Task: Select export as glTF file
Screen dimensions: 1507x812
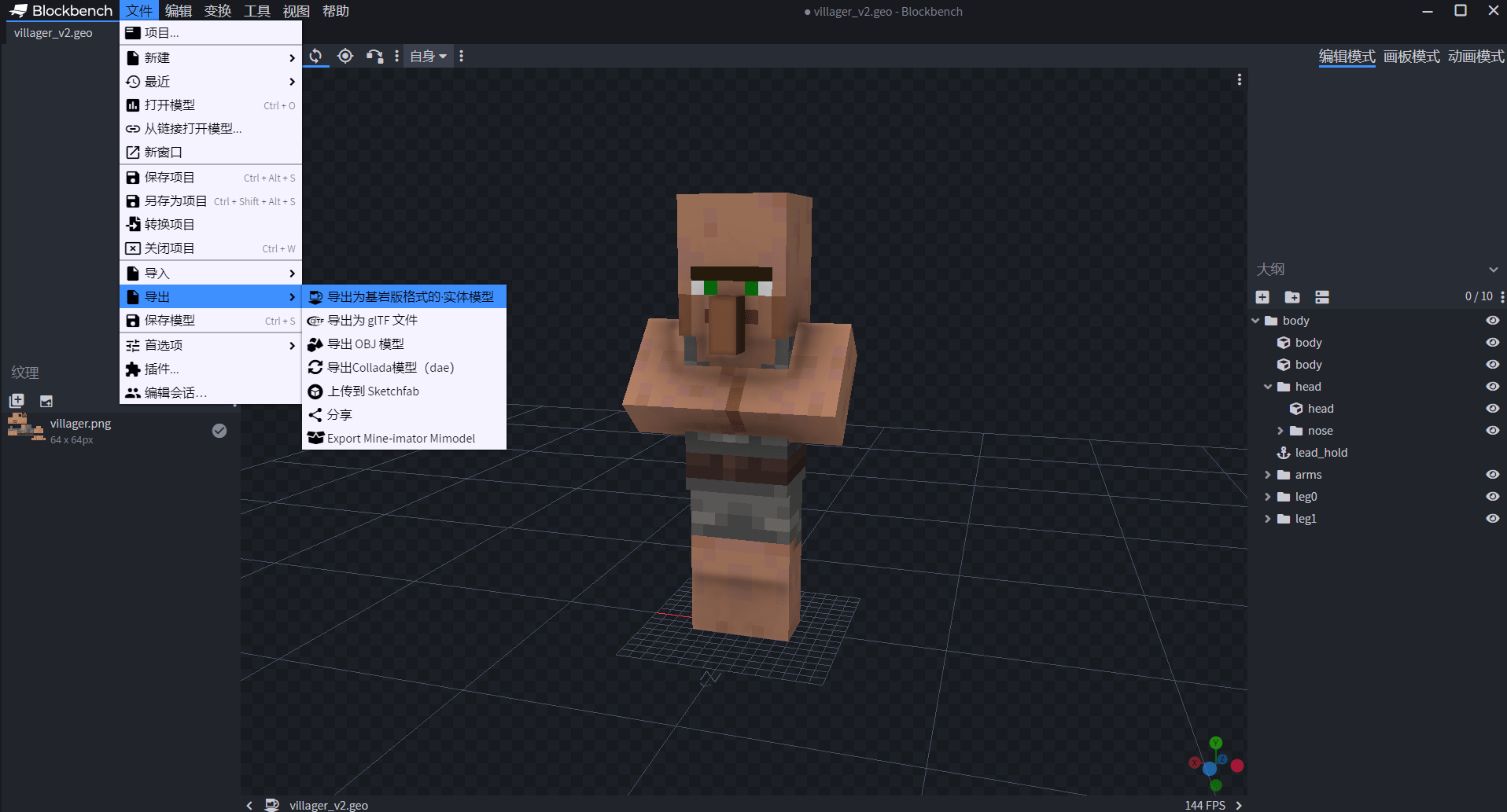Action: coord(404,320)
